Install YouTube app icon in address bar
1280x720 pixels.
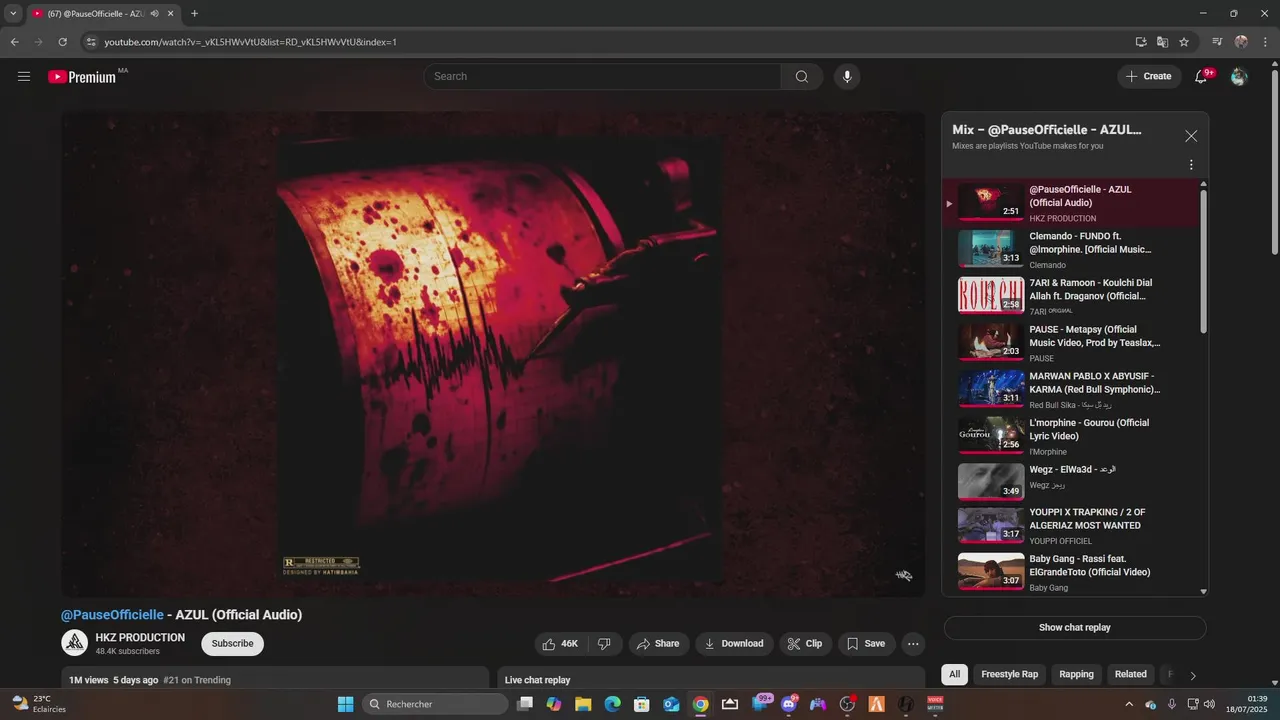tap(1141, 42)
